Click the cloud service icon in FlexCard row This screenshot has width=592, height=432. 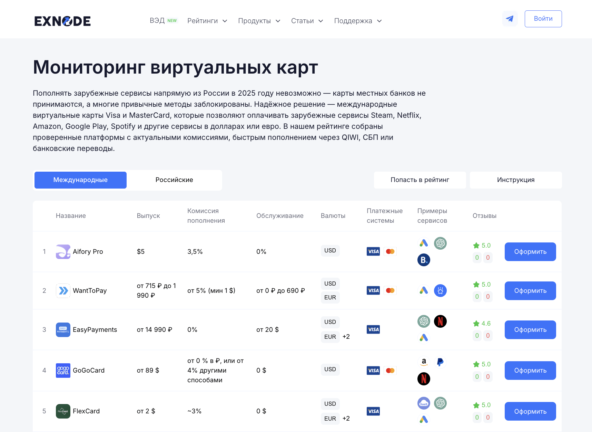424,403
